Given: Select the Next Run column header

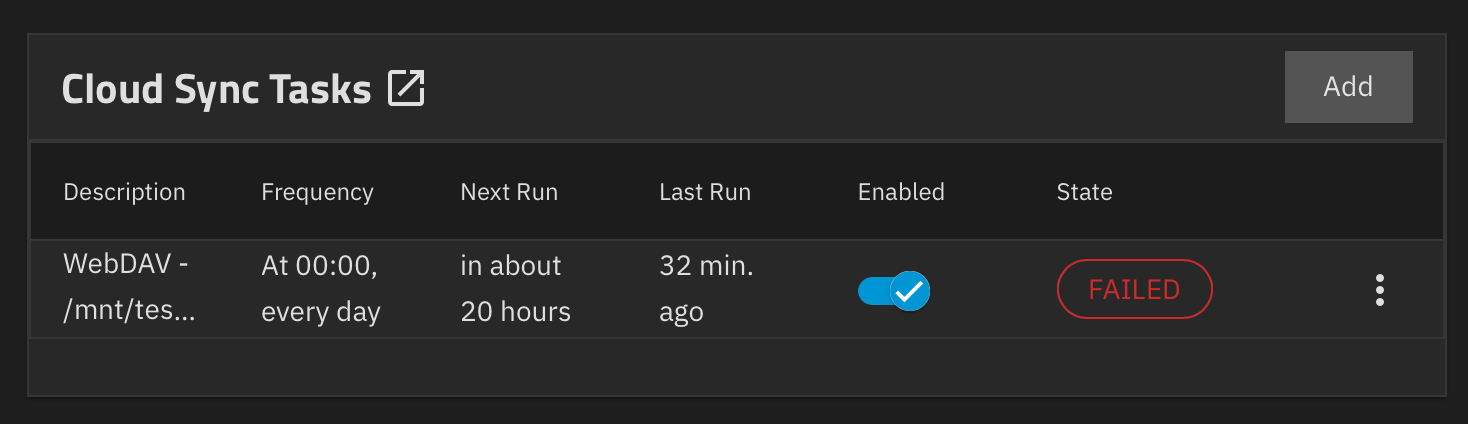Looking at the screenshot, I should [509, 192].
